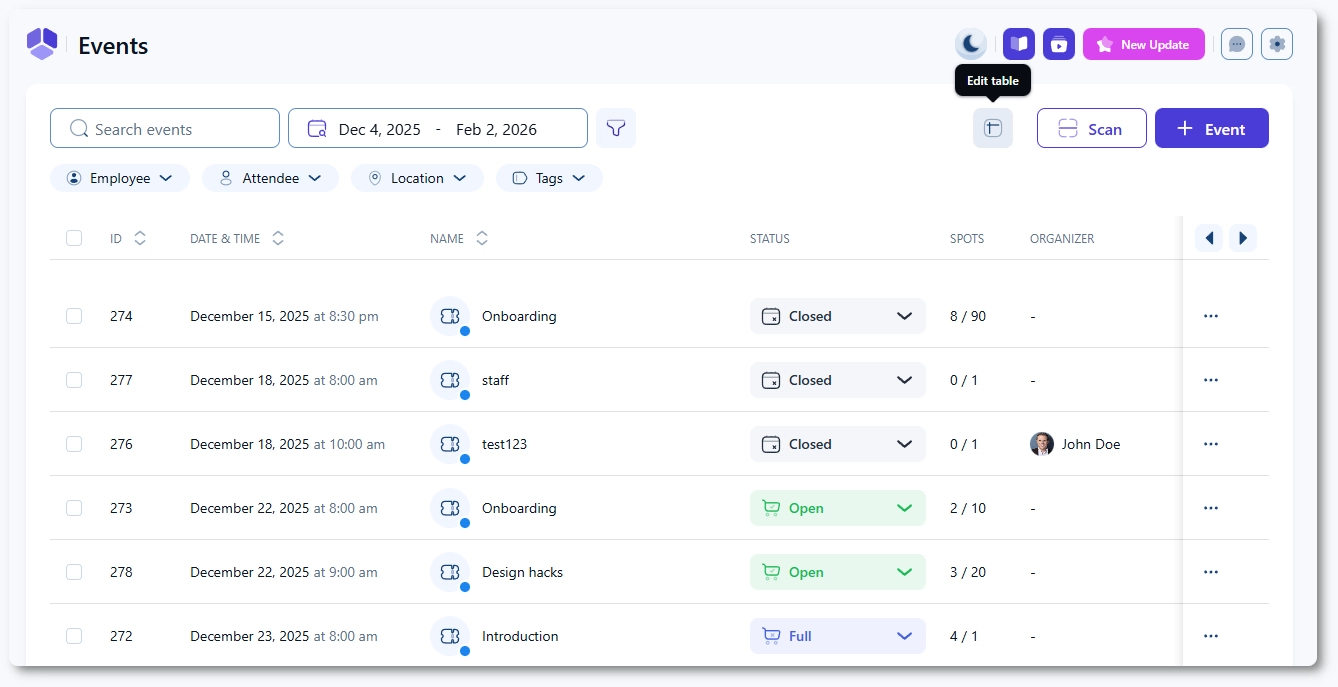Open more options for event 276
This screenshot has width=1338, height=687.
pos(1210,444)
